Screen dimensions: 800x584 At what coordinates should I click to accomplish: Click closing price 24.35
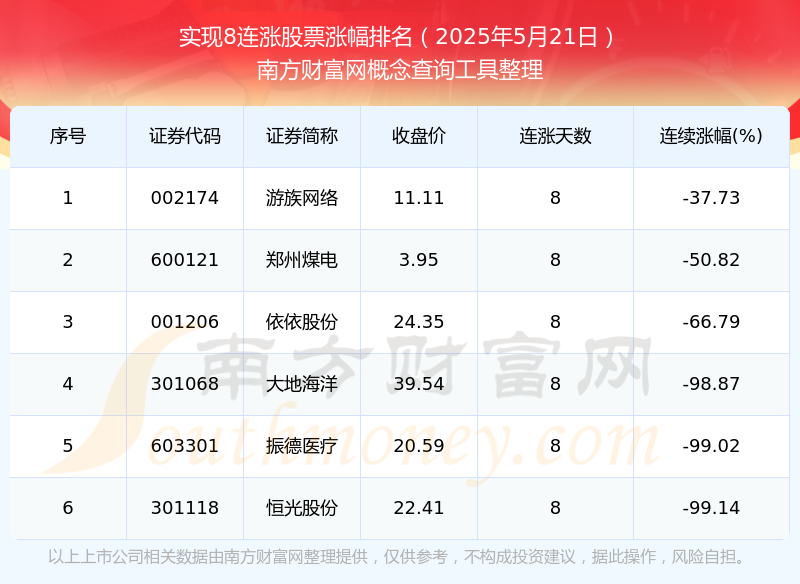[x=419, y=322]
